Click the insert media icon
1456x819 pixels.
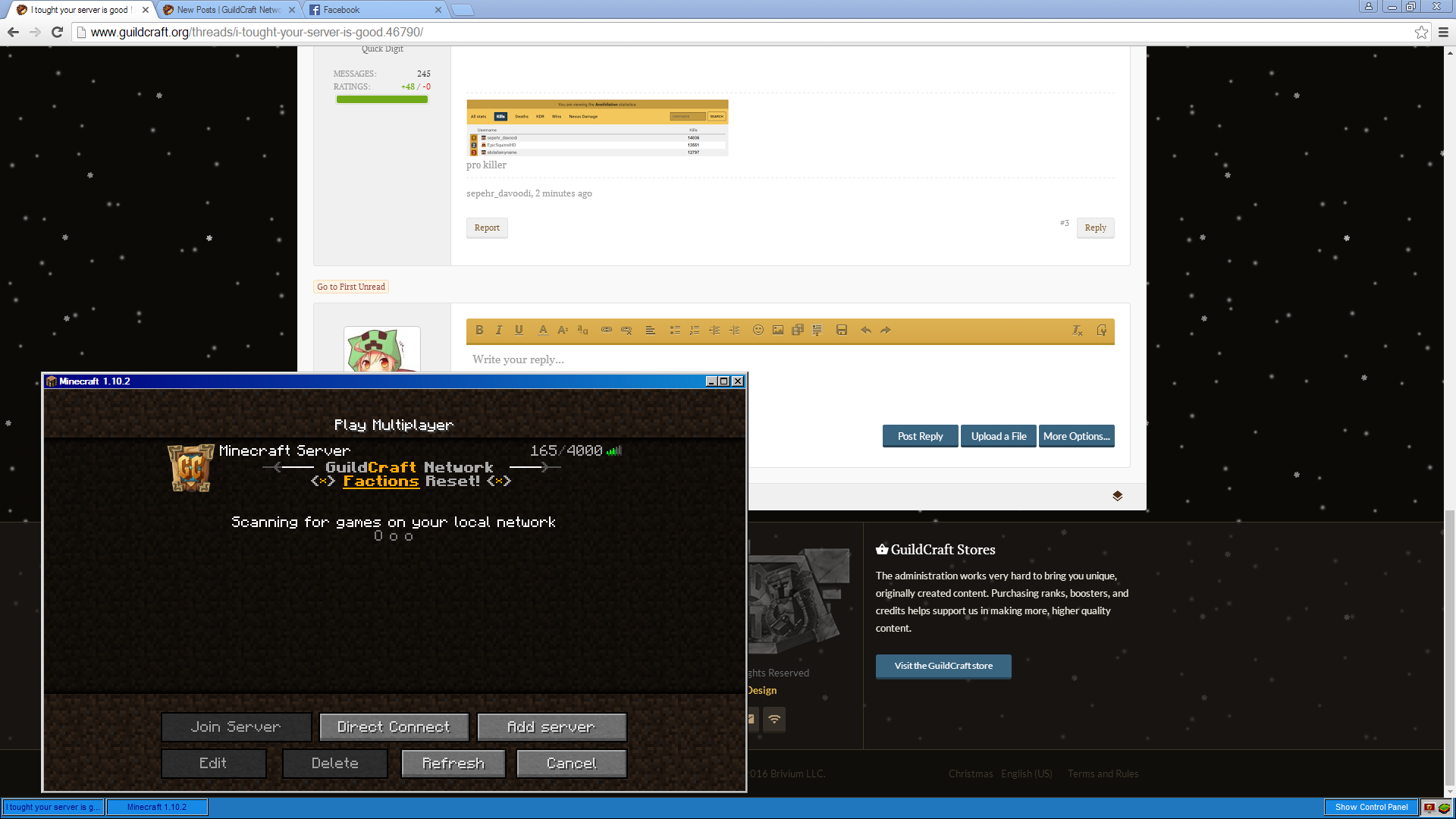798,330
